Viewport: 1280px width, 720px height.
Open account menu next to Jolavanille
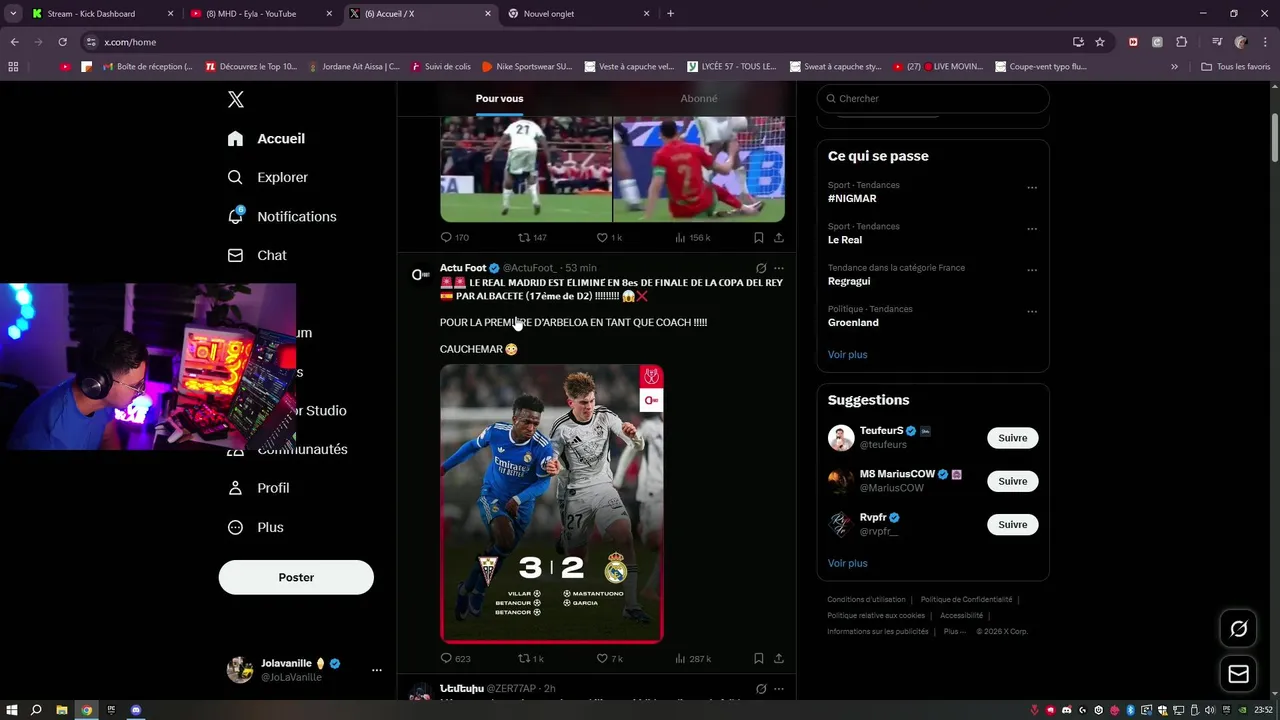pos(377,670)
